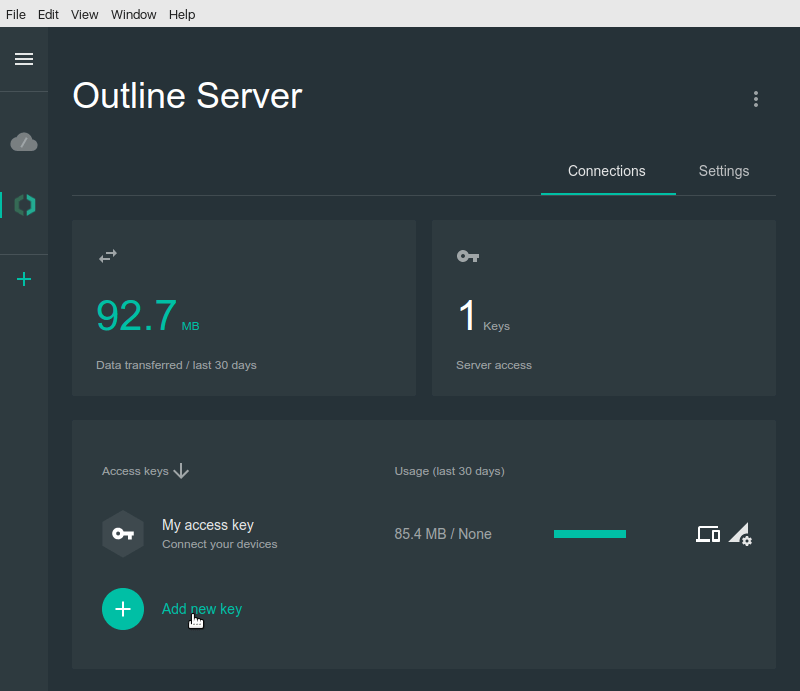Open the Edit menu
The height and width of the screenshot is (691, 800).
point(48,14)
